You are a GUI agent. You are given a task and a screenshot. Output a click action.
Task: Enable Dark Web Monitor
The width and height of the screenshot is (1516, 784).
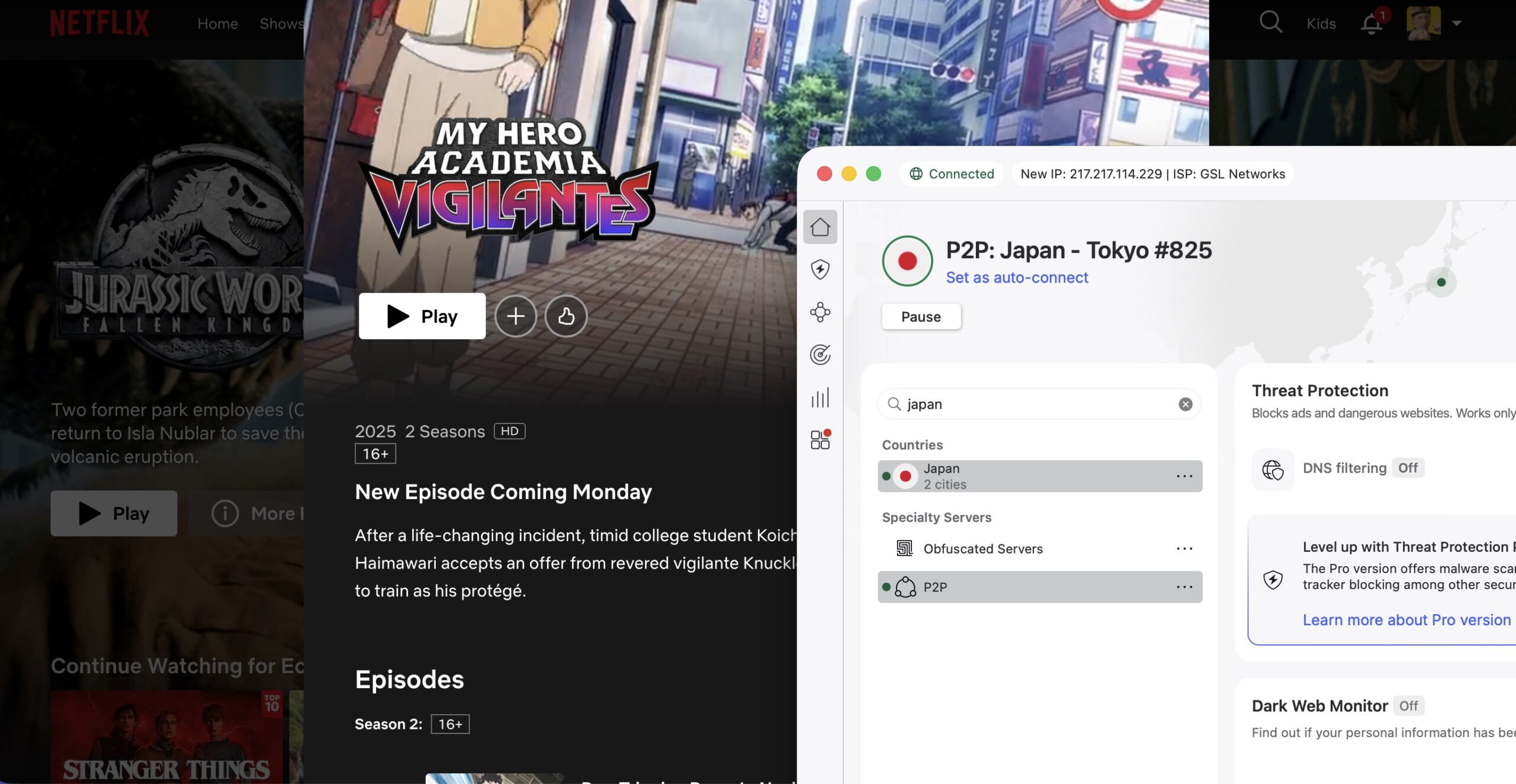1409,705
